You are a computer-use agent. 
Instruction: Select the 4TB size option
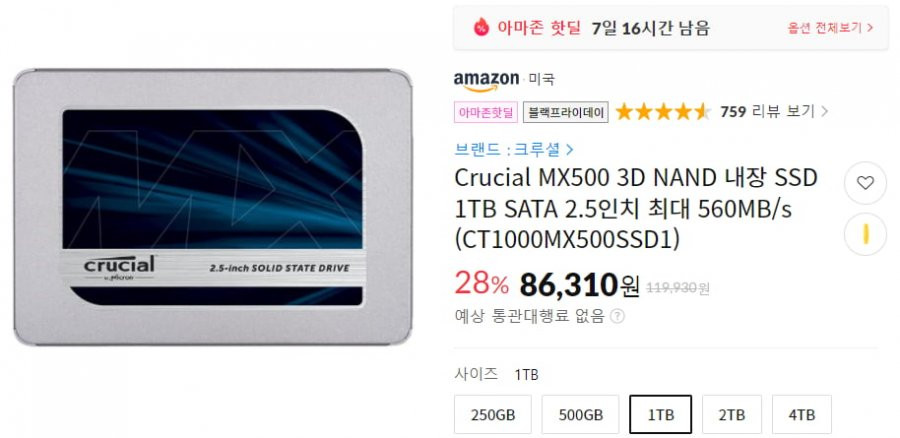coord(801,414)
